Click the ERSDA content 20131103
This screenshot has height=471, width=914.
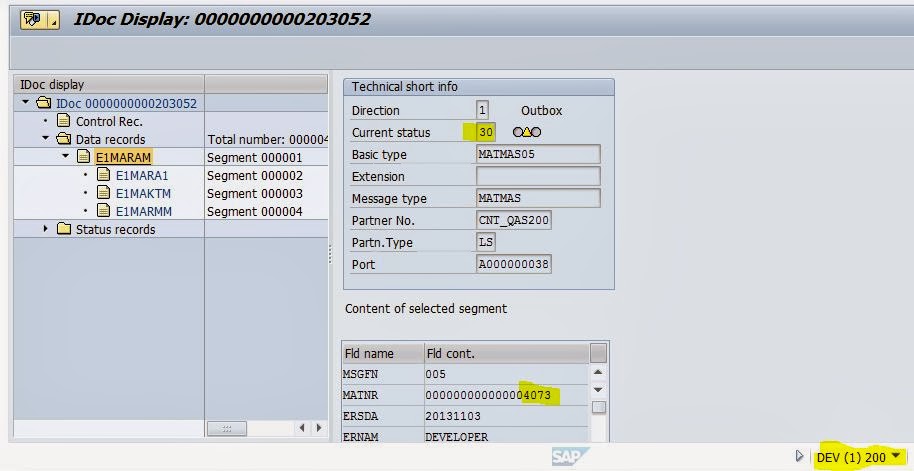pyautogui.click(x=507, y=416)
